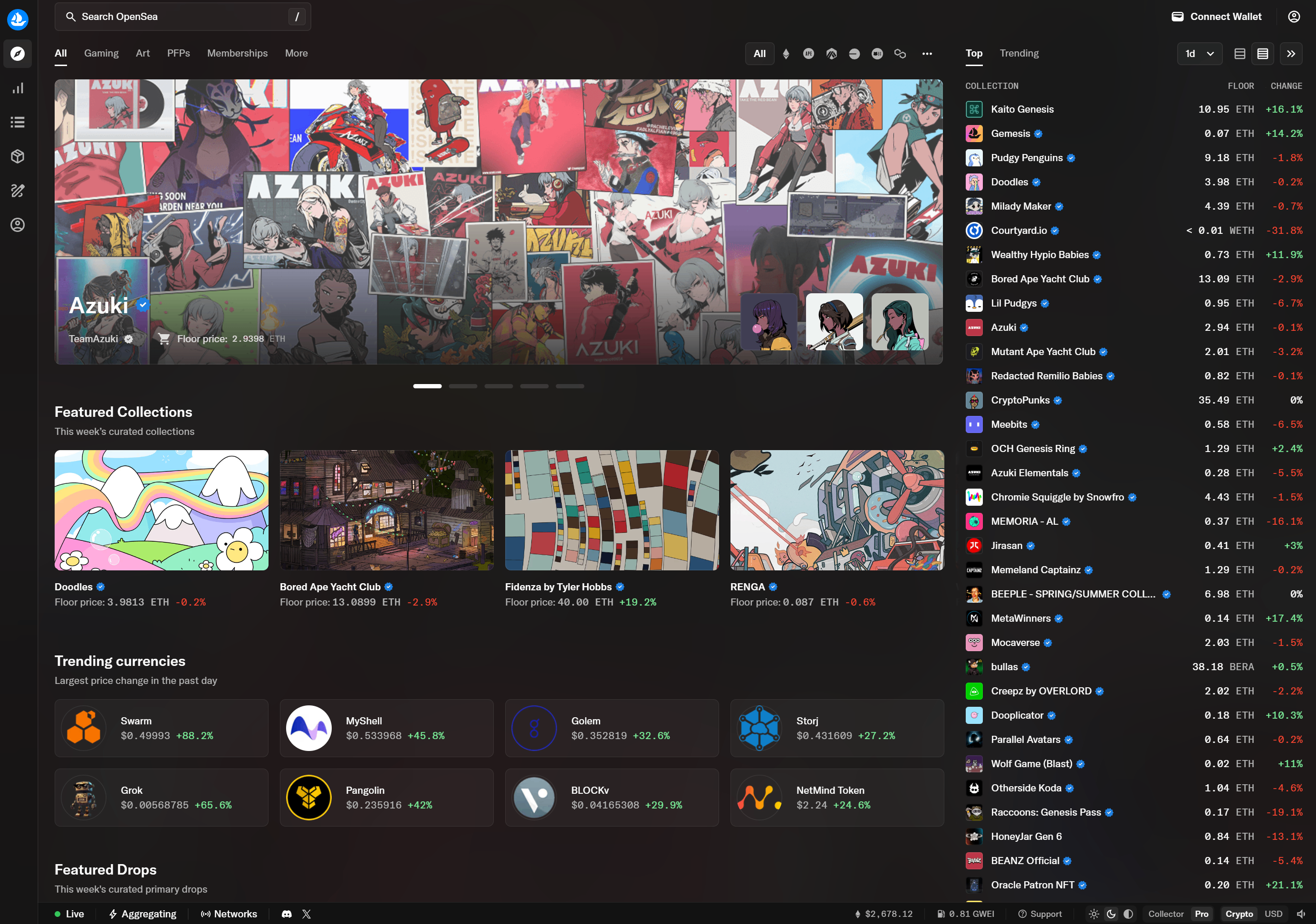Open the stats chart icon in sidebar
The height and width of the screenshot is (924, 1316).
tap(18, 88)
